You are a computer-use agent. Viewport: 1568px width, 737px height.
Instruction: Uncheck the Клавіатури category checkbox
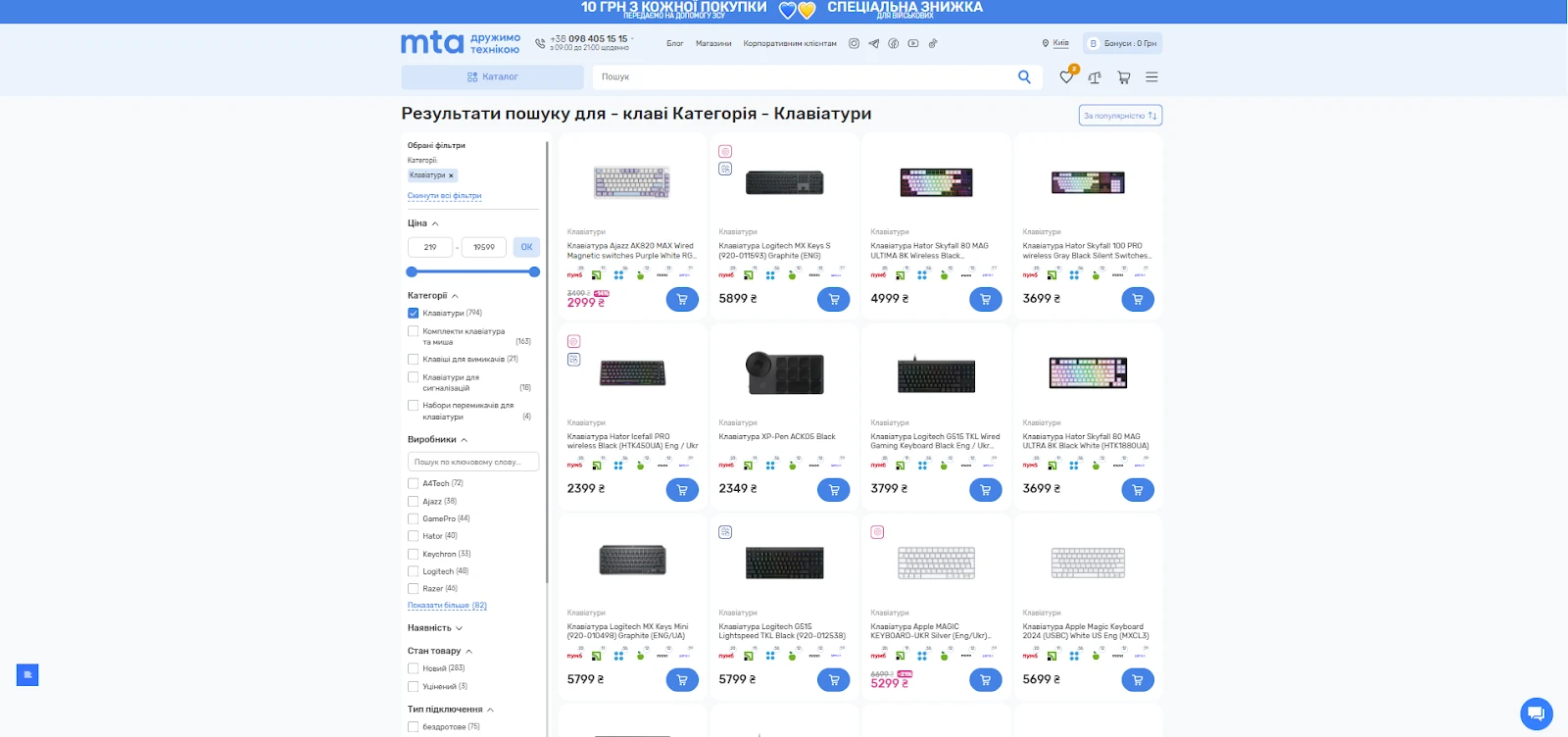414,314
